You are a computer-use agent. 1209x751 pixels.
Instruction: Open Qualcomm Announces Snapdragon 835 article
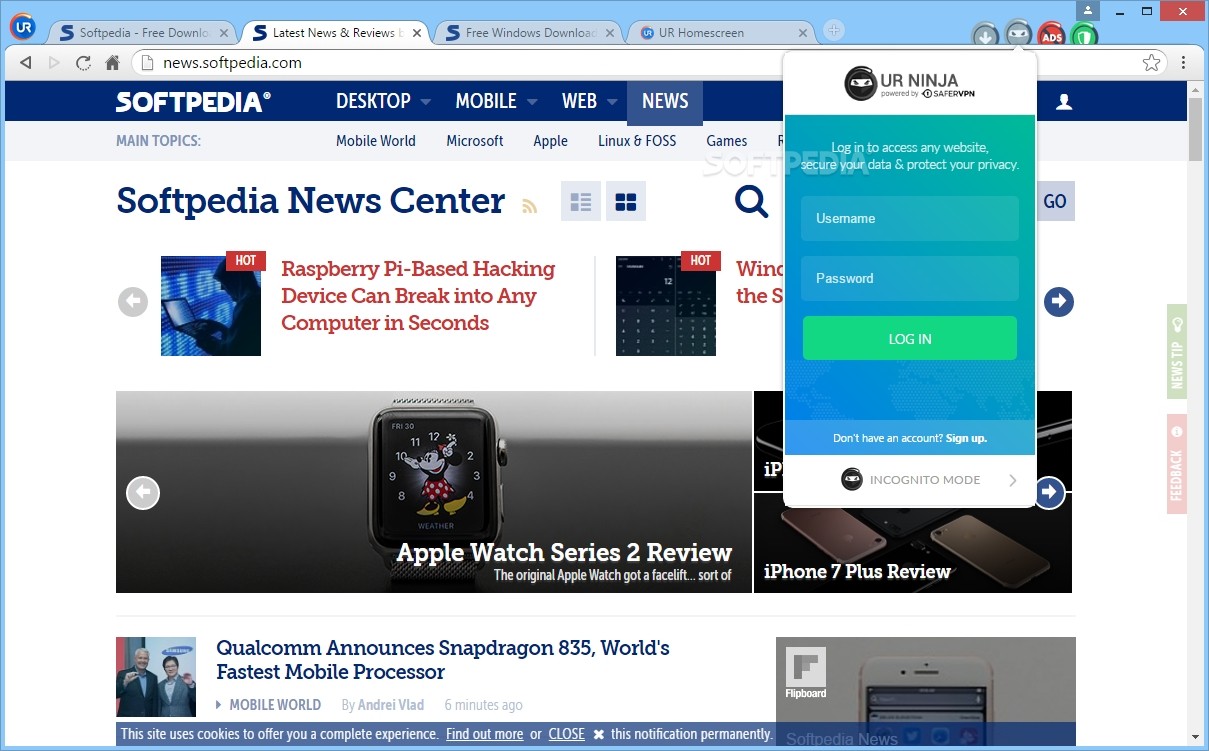point(443,660)
